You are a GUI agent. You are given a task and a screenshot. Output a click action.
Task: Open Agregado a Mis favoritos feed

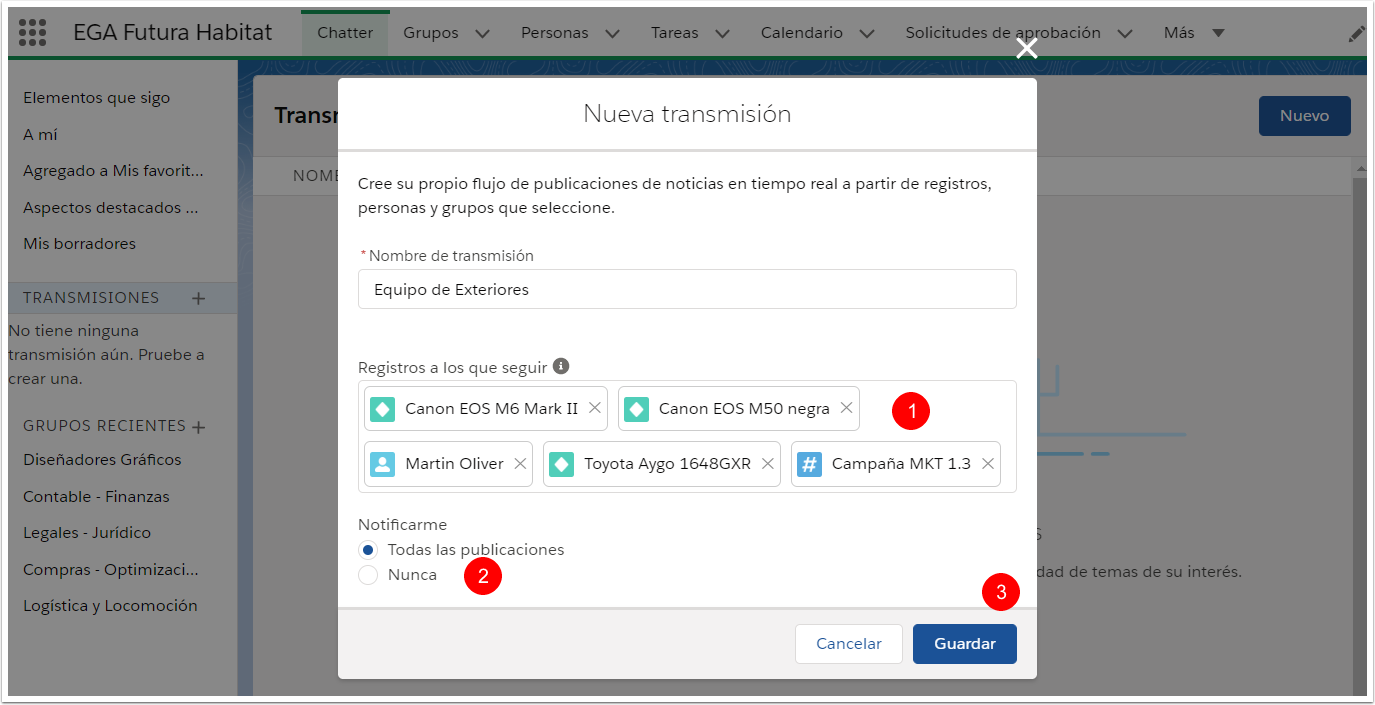(113, 171)
